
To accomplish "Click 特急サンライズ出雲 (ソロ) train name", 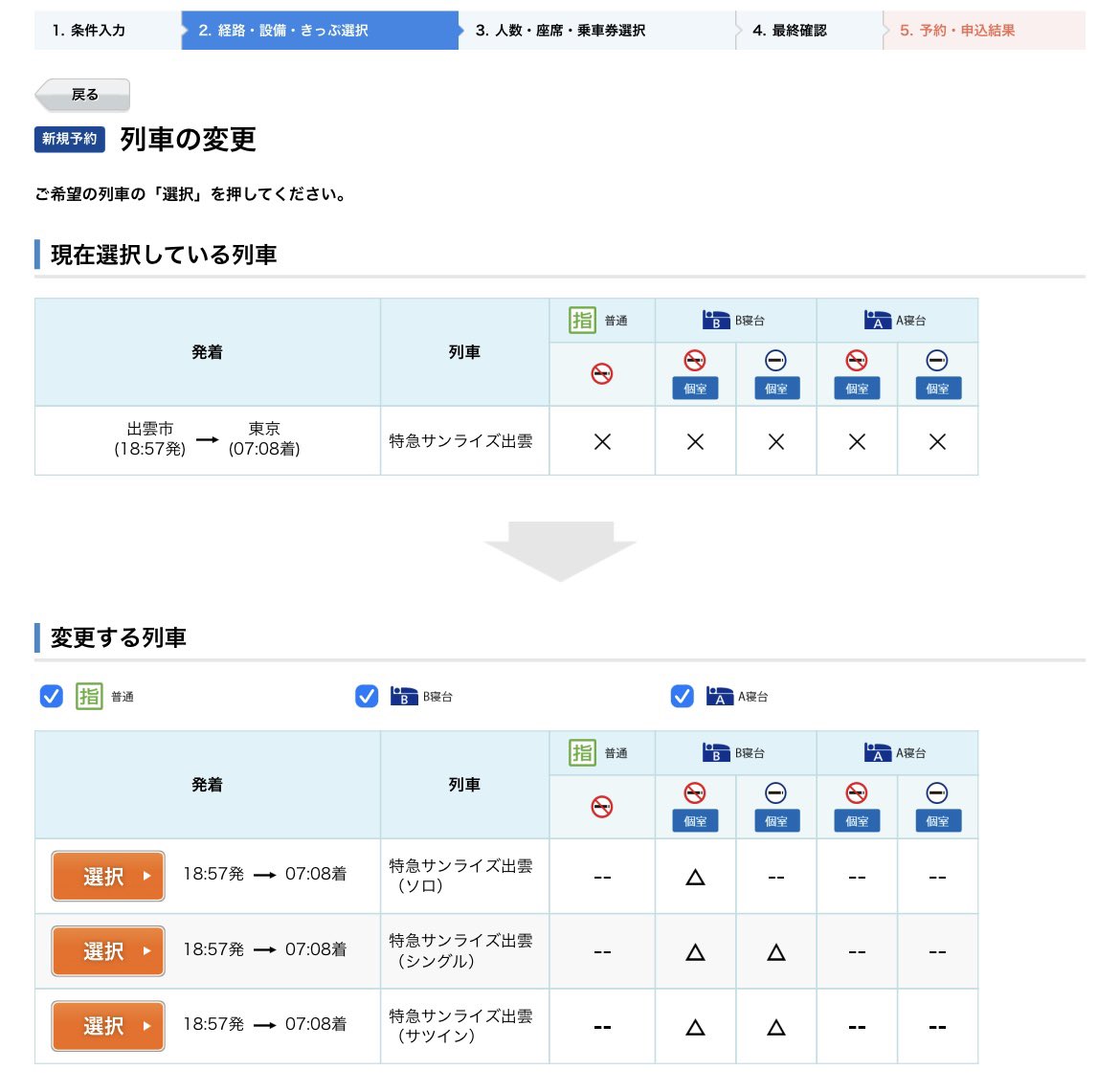I will point(460,876).
